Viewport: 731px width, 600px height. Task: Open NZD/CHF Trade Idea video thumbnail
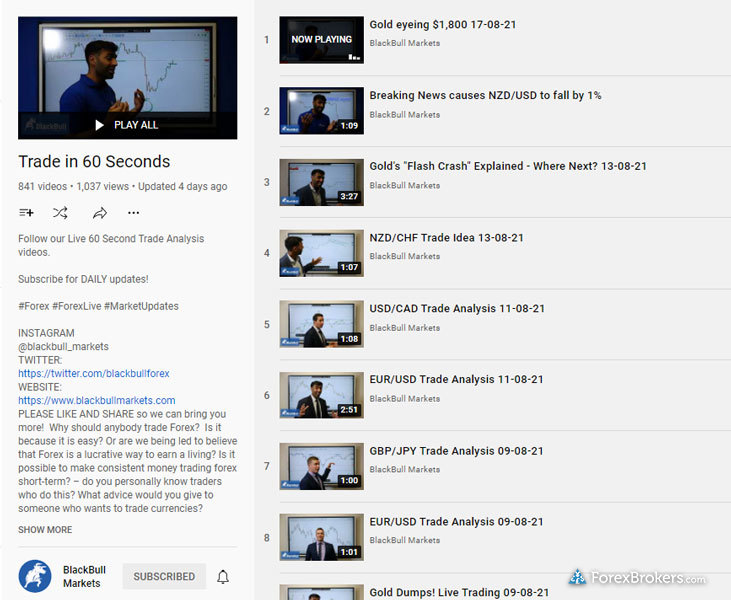tap(321, 253)
